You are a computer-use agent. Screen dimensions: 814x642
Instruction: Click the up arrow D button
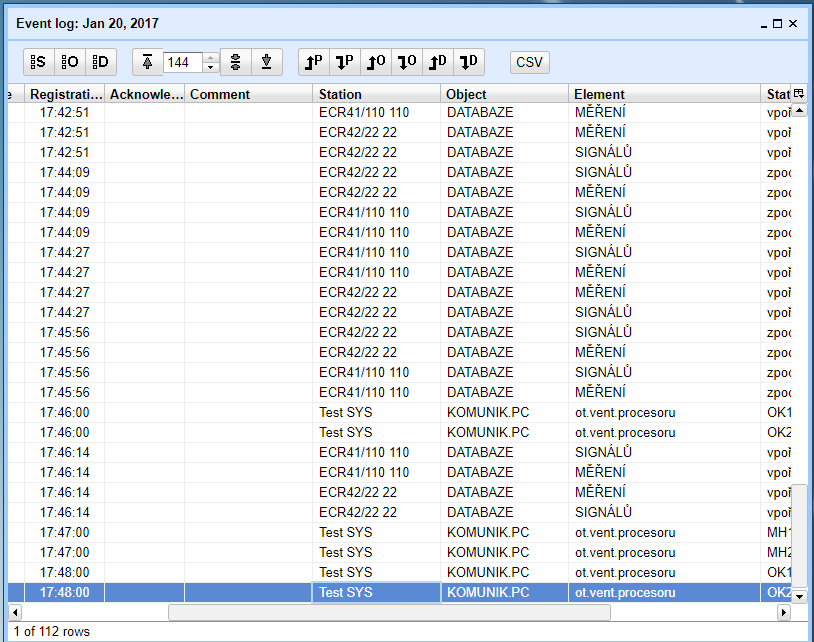(438, 62)
